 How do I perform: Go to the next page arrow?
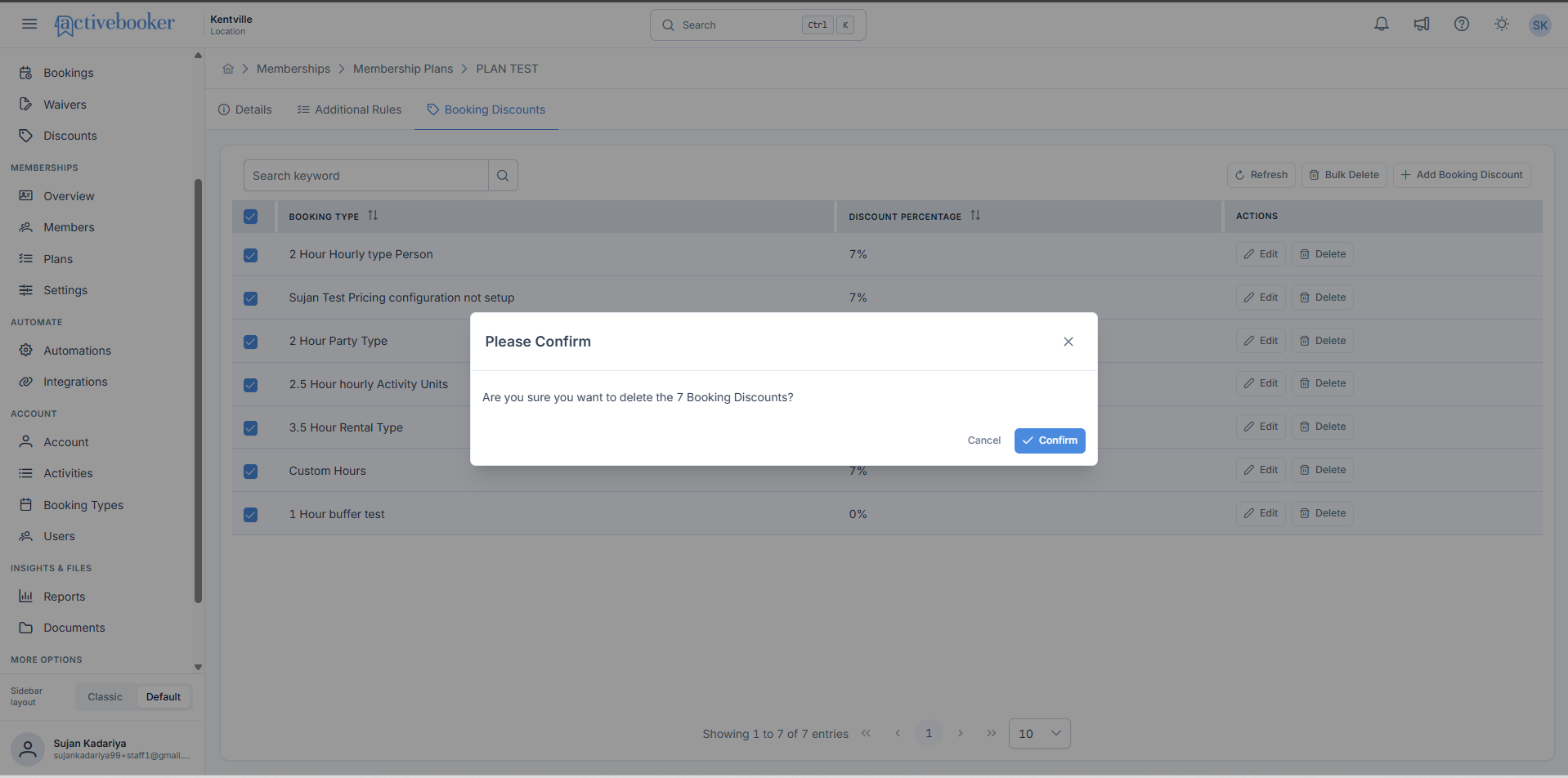[x=961, y=734]
